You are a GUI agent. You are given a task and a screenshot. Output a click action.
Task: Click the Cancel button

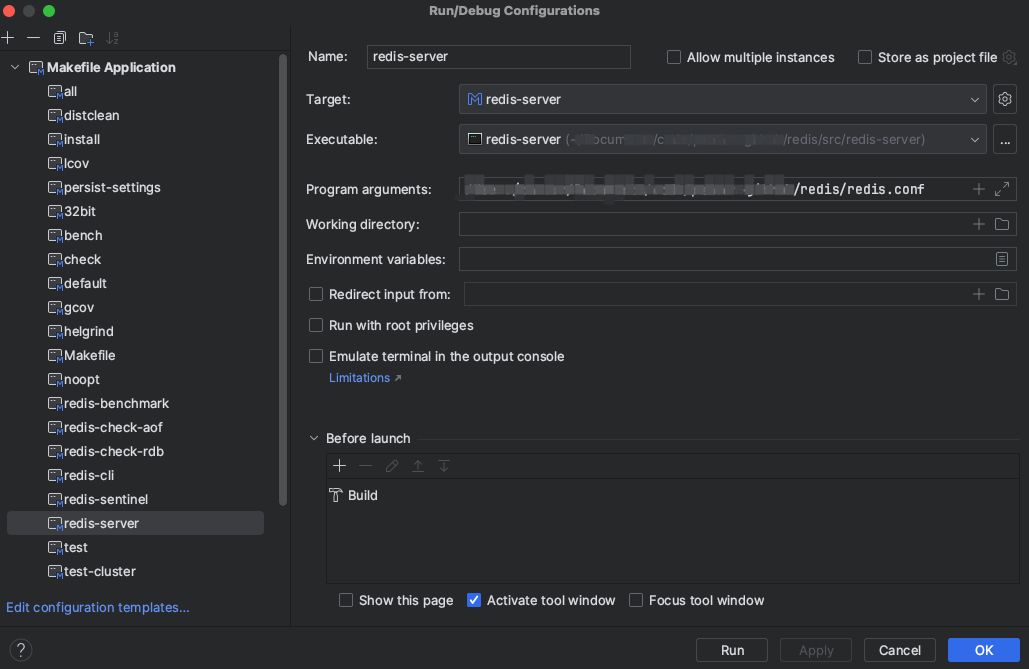[900, 650]
